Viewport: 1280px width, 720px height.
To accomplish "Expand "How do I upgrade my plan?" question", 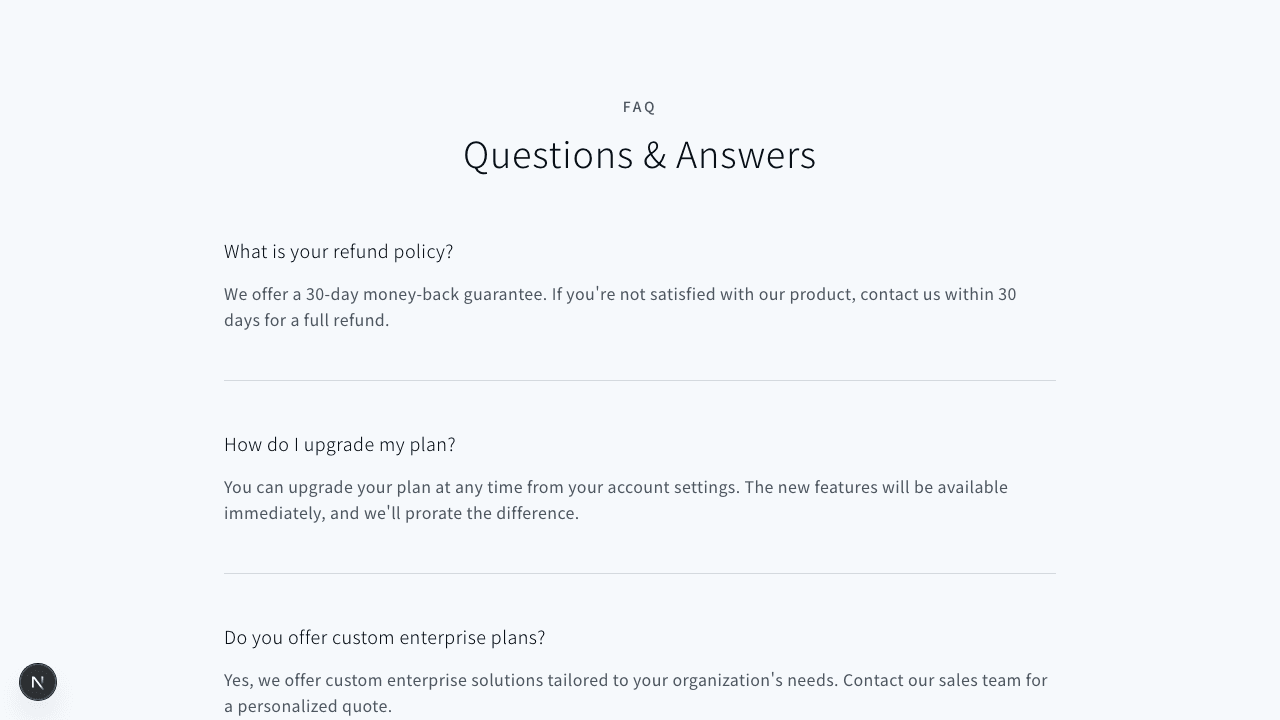I will tap(340, 445).
